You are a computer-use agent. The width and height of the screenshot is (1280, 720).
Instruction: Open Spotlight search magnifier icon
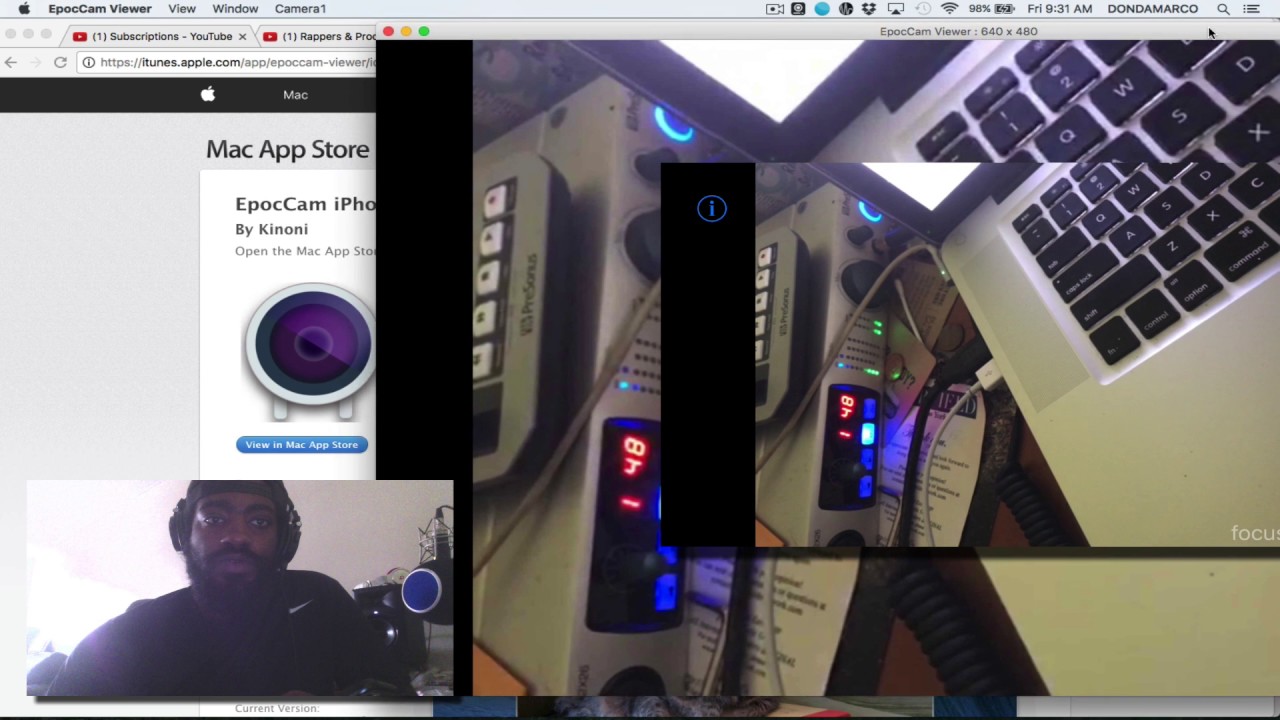(x=1223, y=9)
